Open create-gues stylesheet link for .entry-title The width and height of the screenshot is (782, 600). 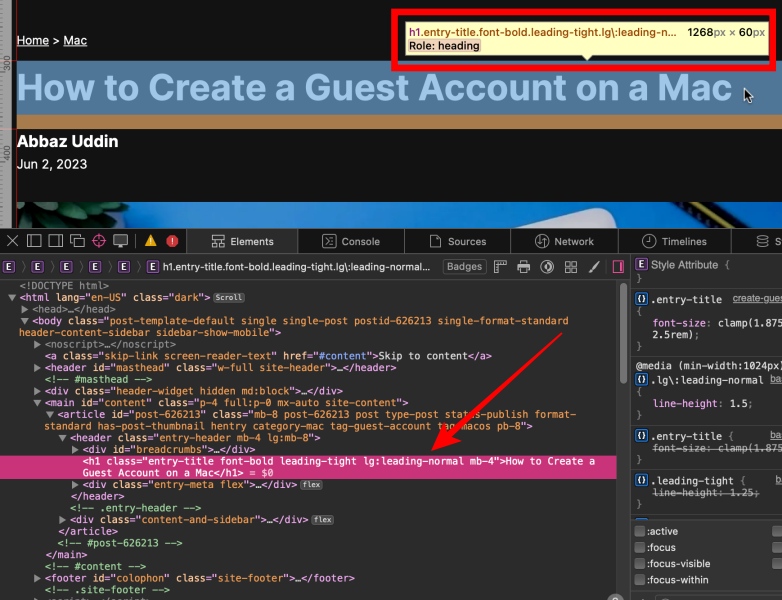[x=757, y=299]
